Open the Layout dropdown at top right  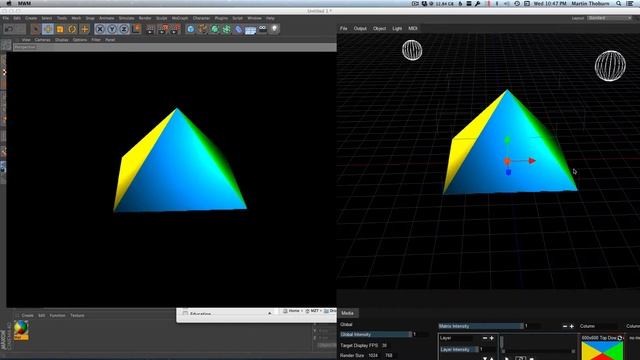pyautogui.click(x=610, y=18)
